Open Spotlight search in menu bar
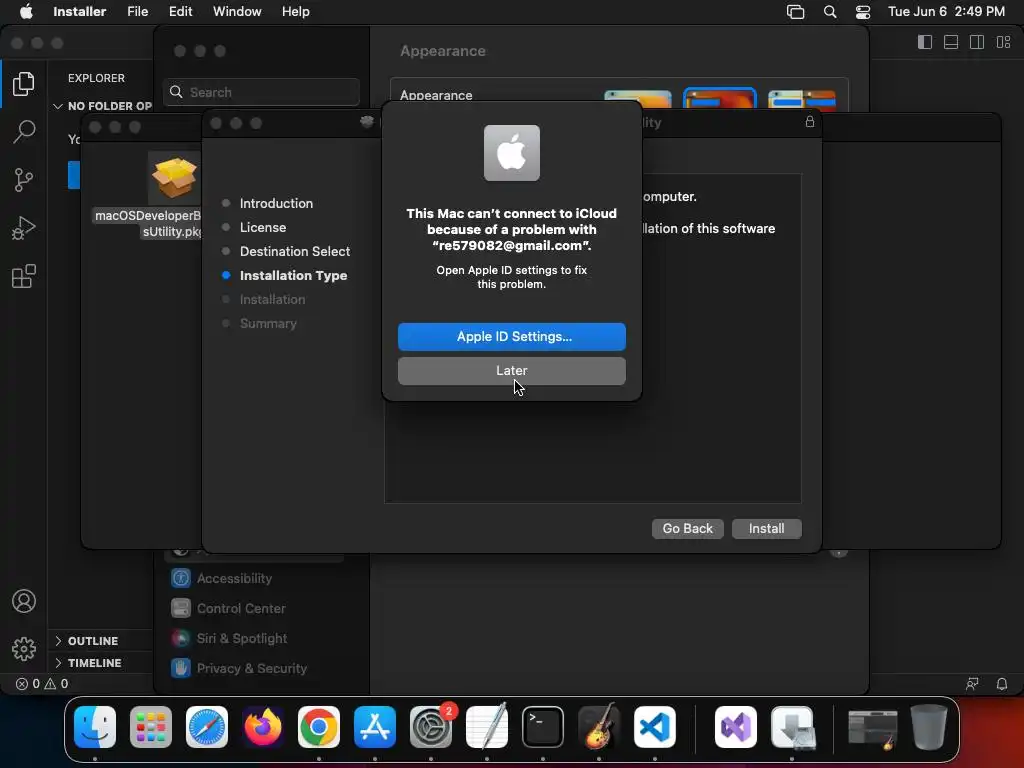This screenshot has height=768, width=1024. [x=829, y=11]
